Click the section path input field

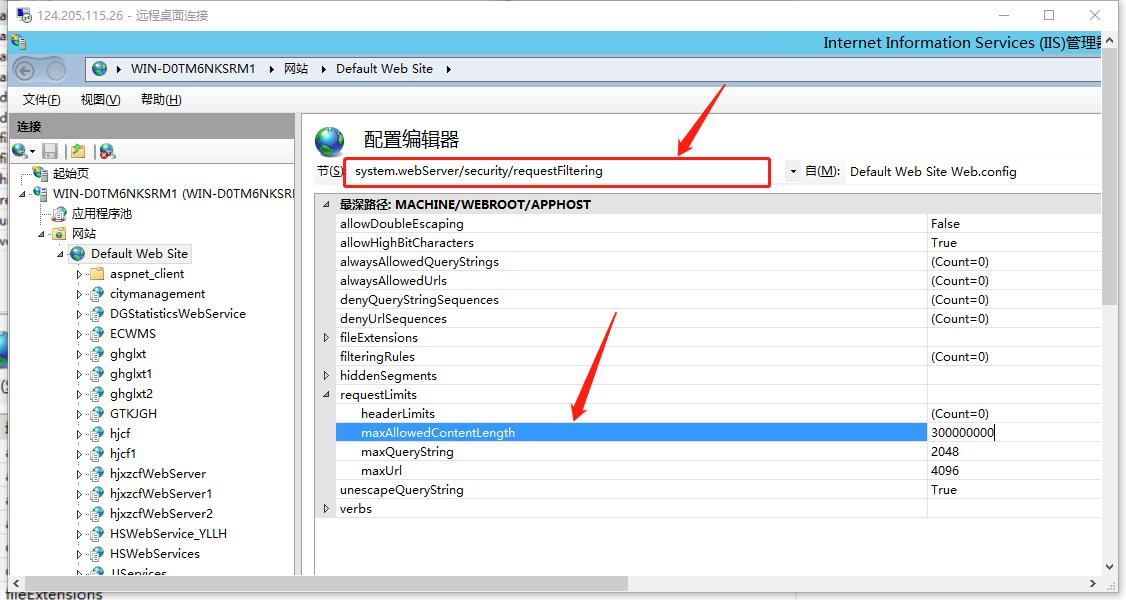click(x=557, y=172)
